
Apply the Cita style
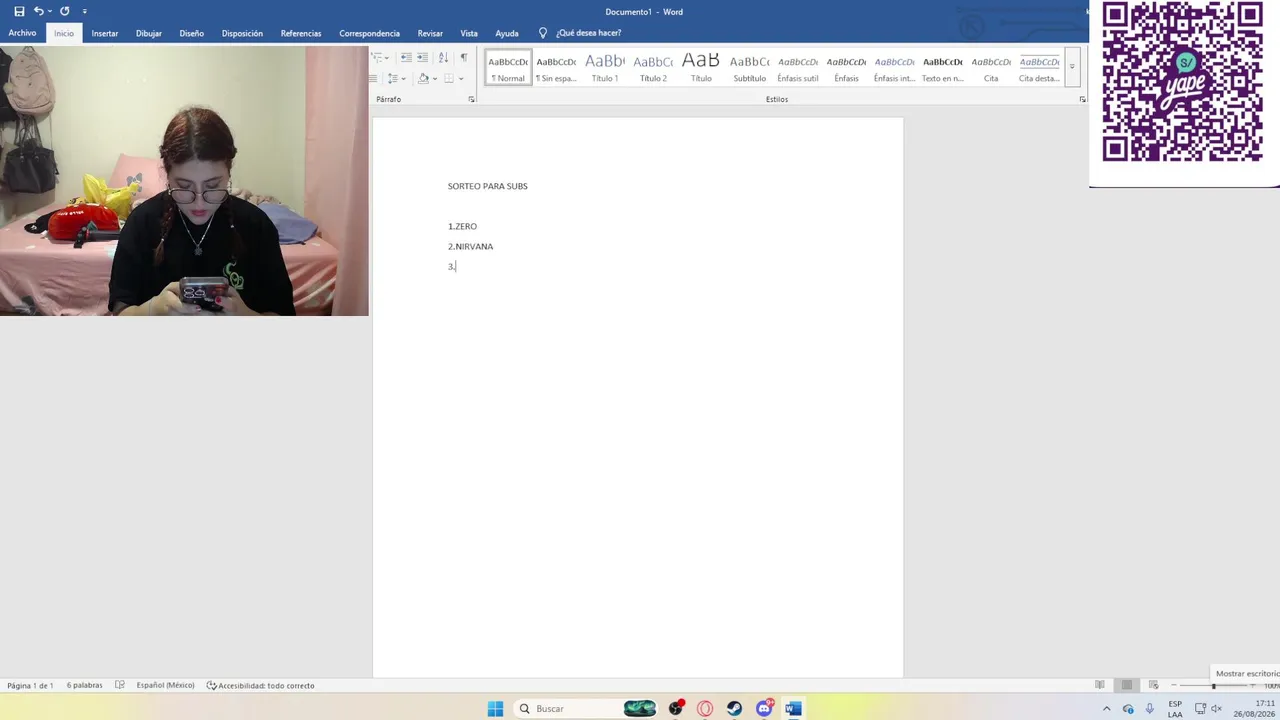coord(991,68)
